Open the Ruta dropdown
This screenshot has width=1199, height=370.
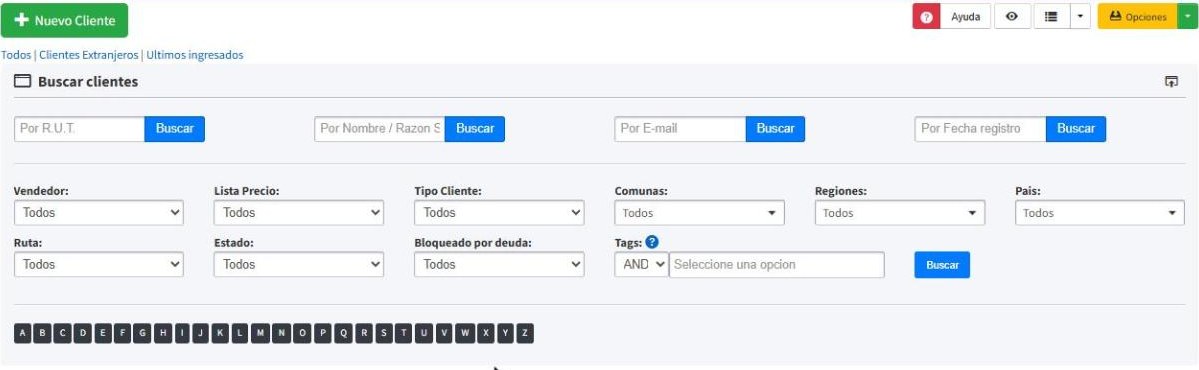99,265
